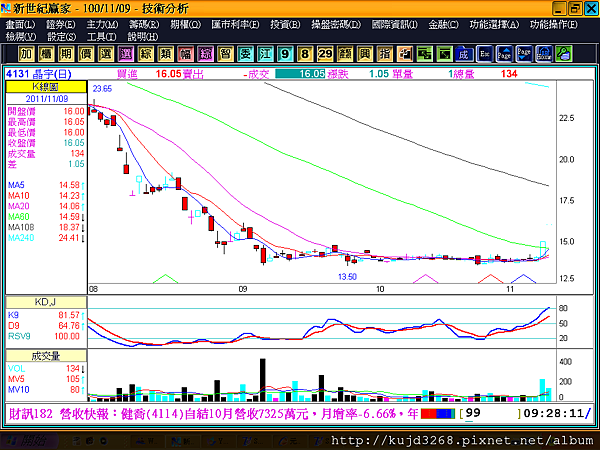Viewport: 600px width, 450px height.
Task: Click the 加 toolbar button
Action: [26, 54]
